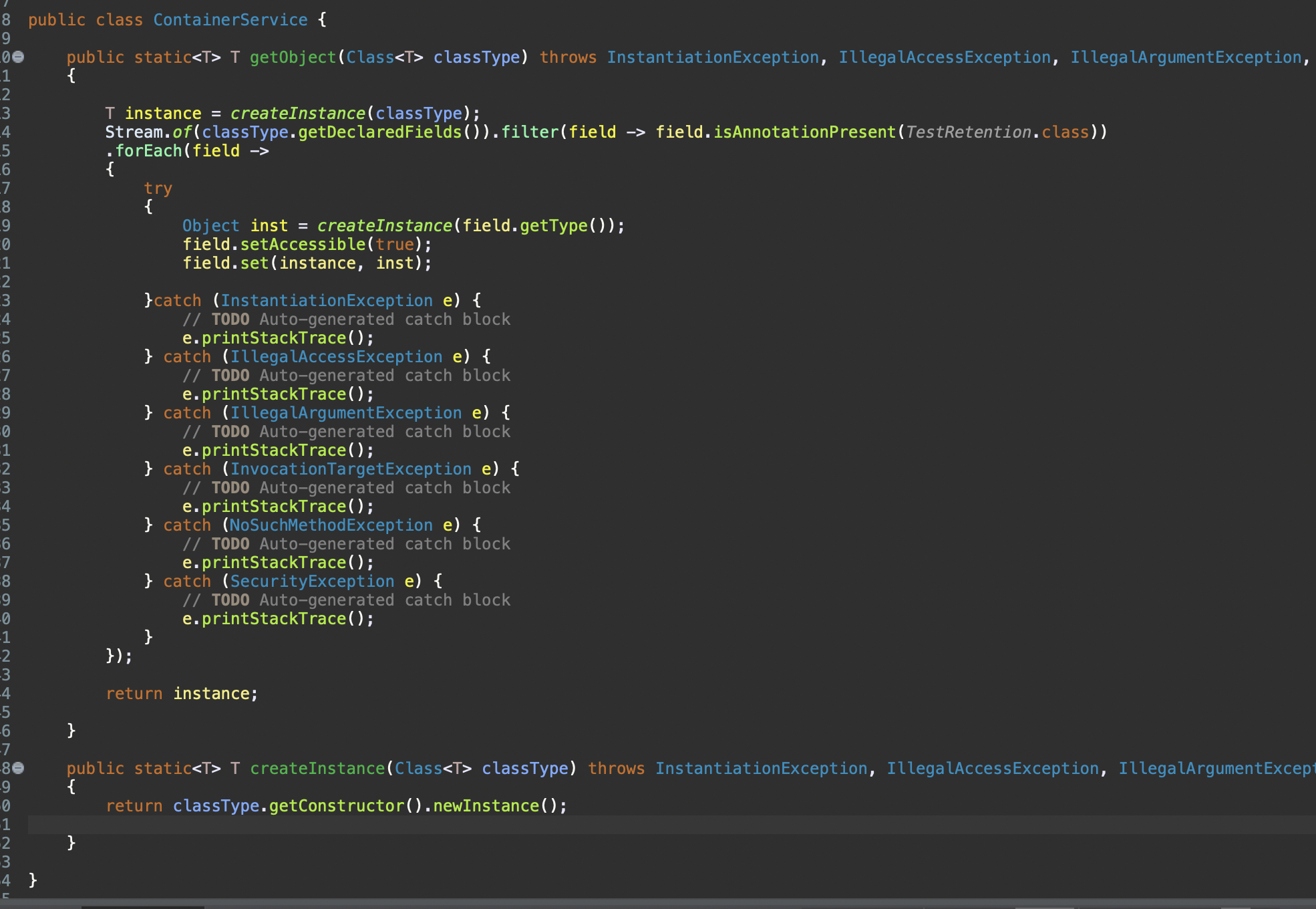Collapse the createInstance method fold marker
This screenshot has height=909, width=1316.
point(19,768)
